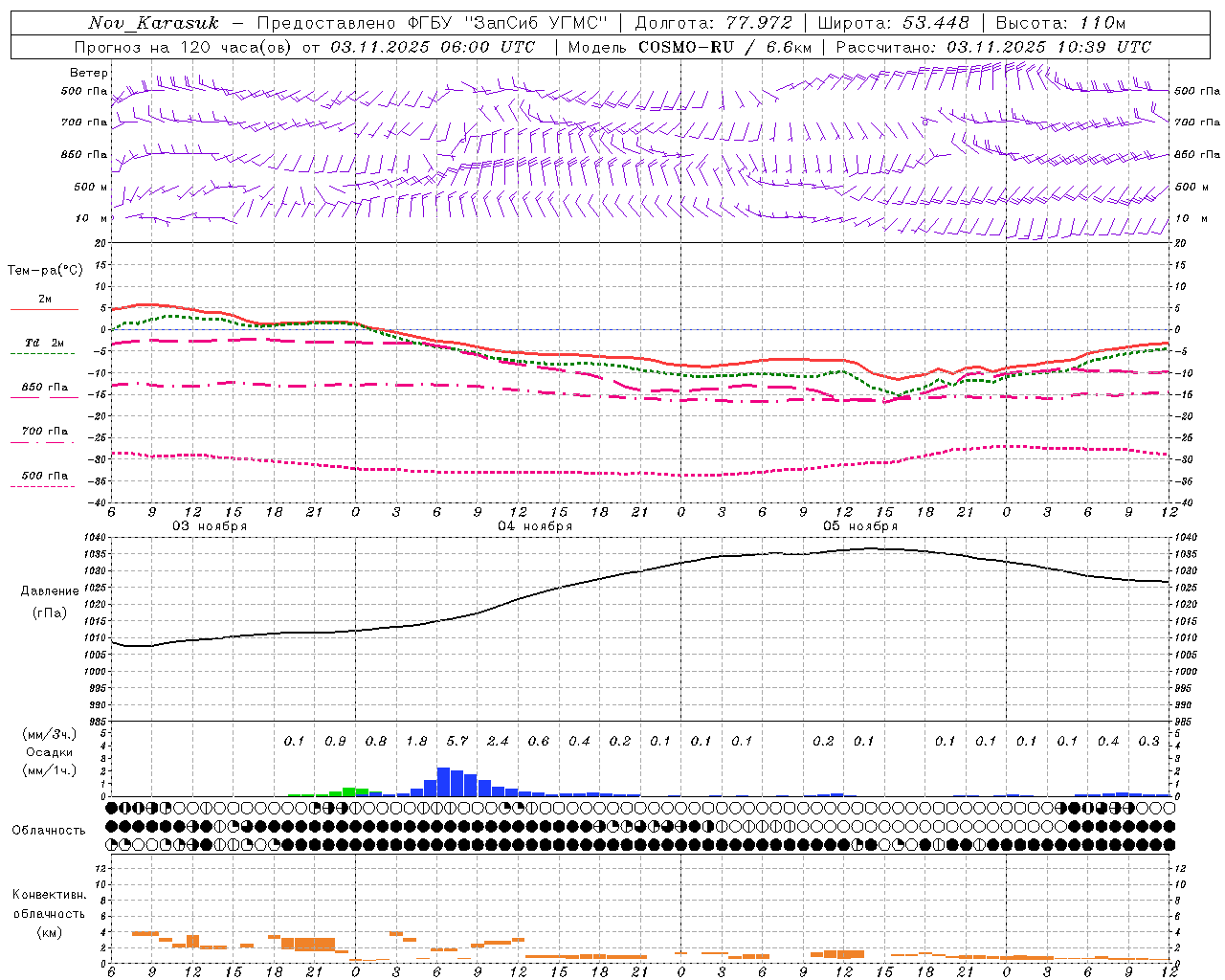Click the 1.8 precipitation total value
The image size is (1225, 980).
pos(416,742)
